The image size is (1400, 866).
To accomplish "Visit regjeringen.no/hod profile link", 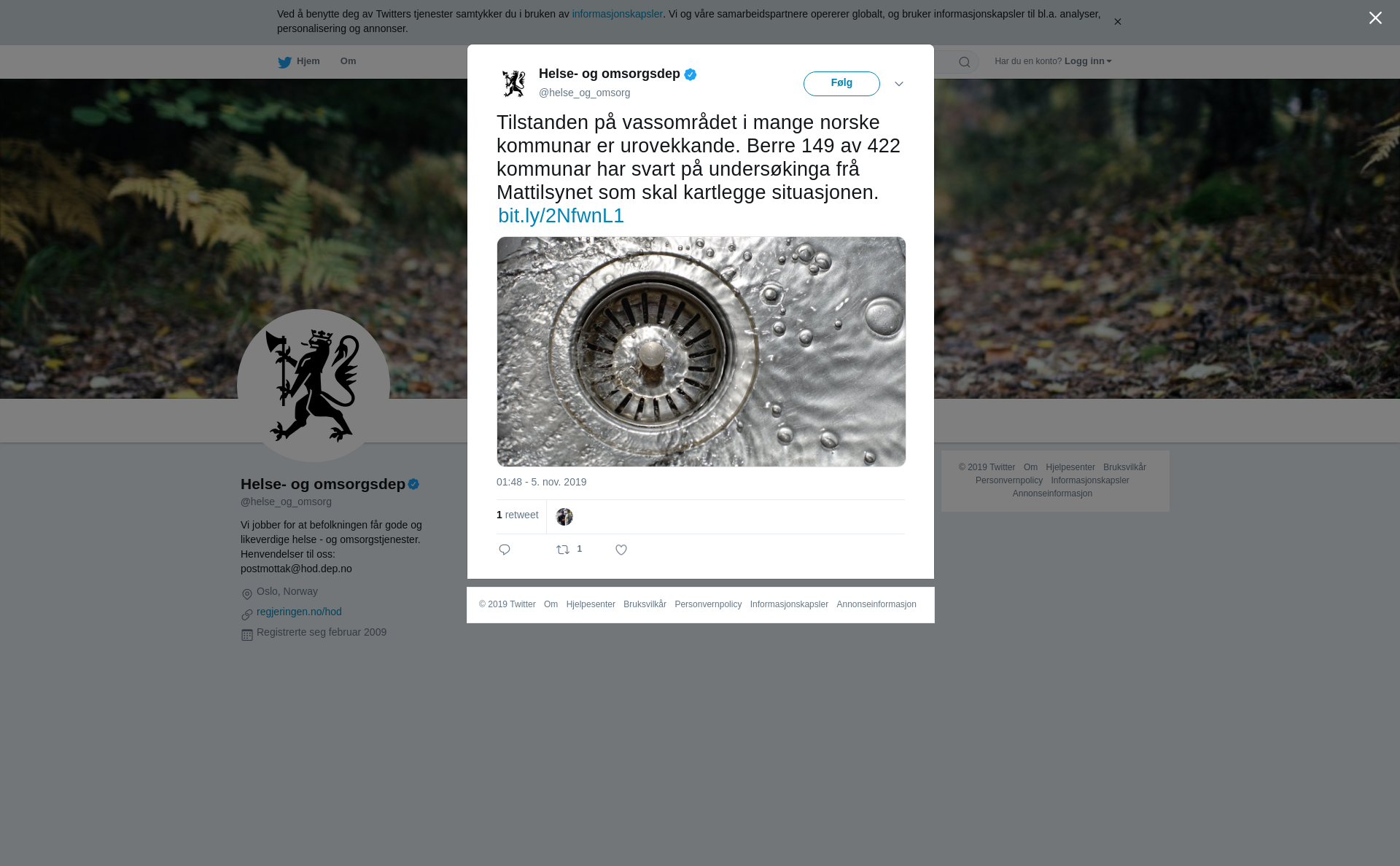I will pyautogui.click(x=299, y=612).
